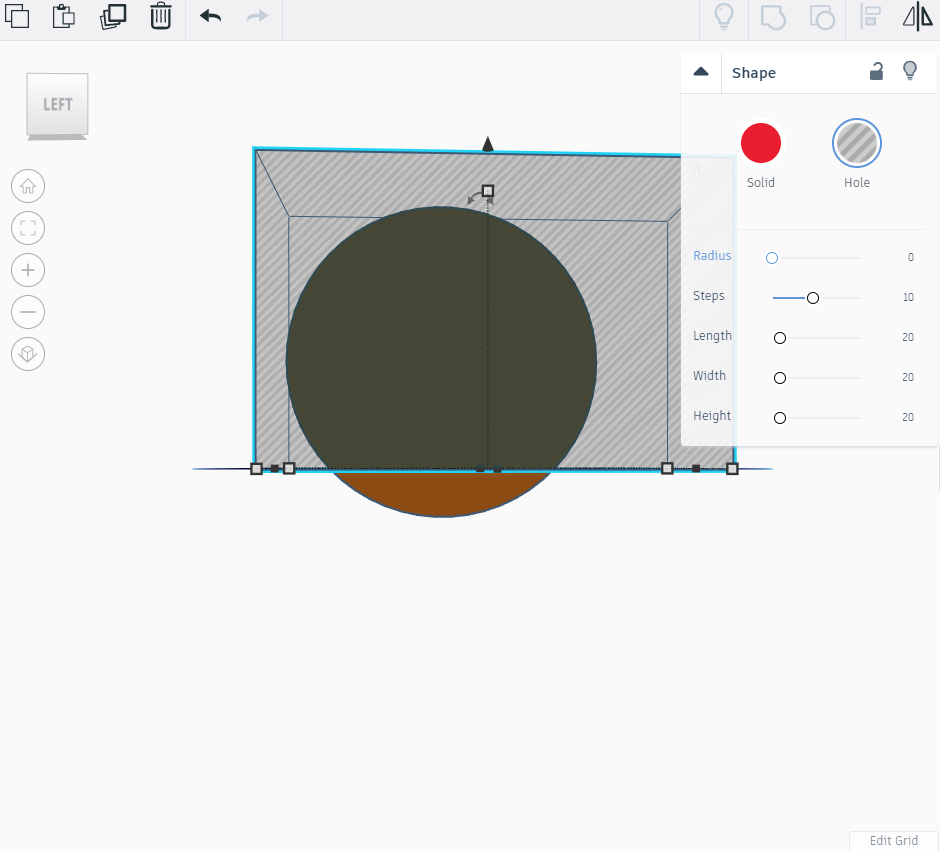The image size is (940, 851).
Task: Open the Edit Grid settings
Action: tap(893, 841)
